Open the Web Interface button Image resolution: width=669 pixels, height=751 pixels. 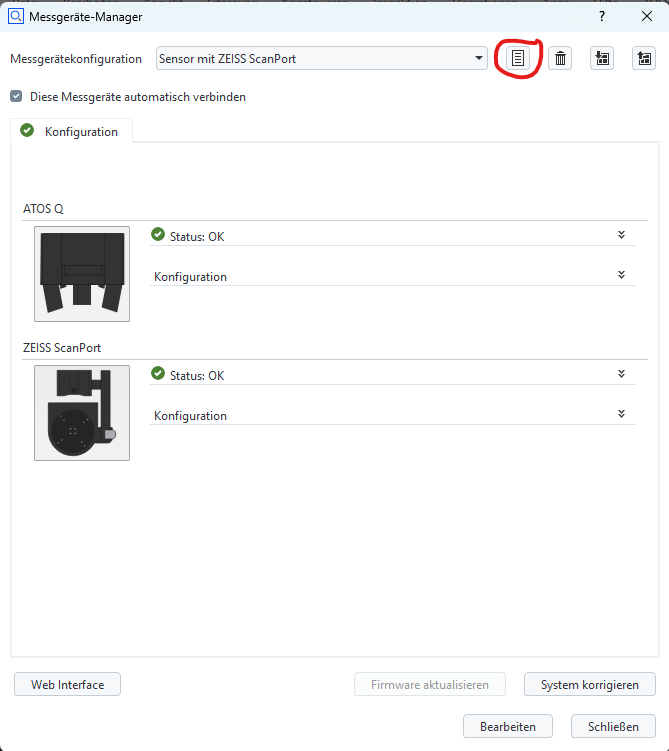67,684
